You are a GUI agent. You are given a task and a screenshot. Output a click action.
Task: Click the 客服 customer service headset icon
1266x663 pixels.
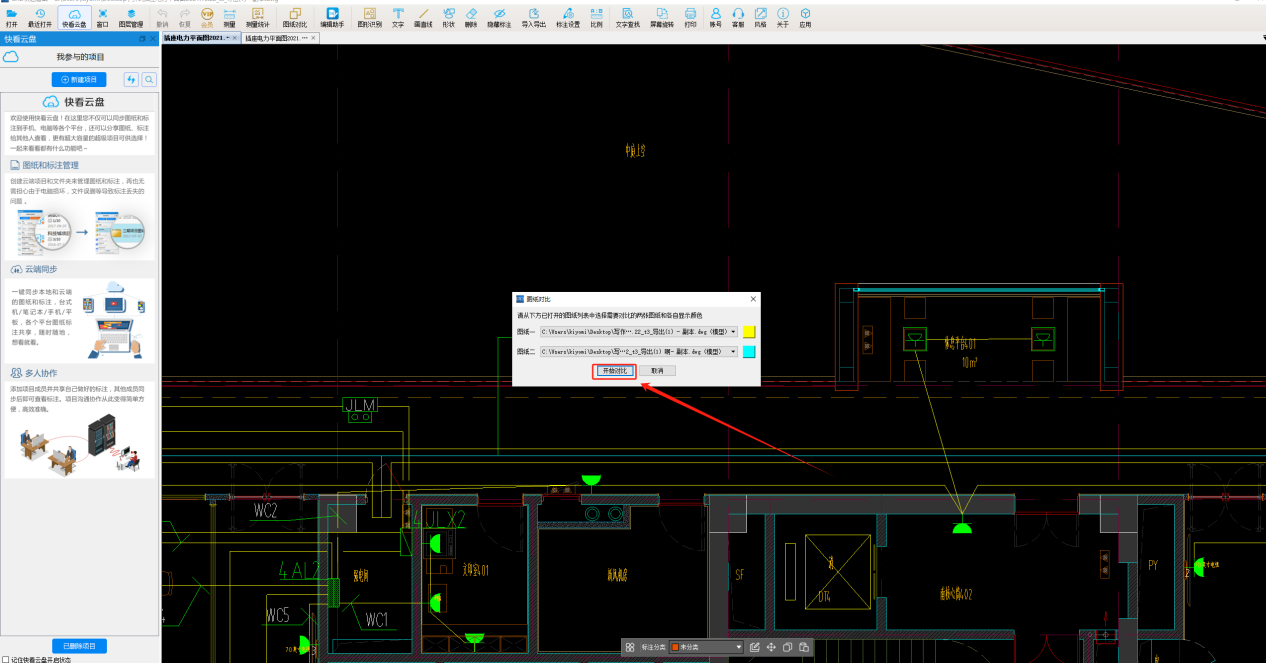pyautogui.click(x=738, y=16)
